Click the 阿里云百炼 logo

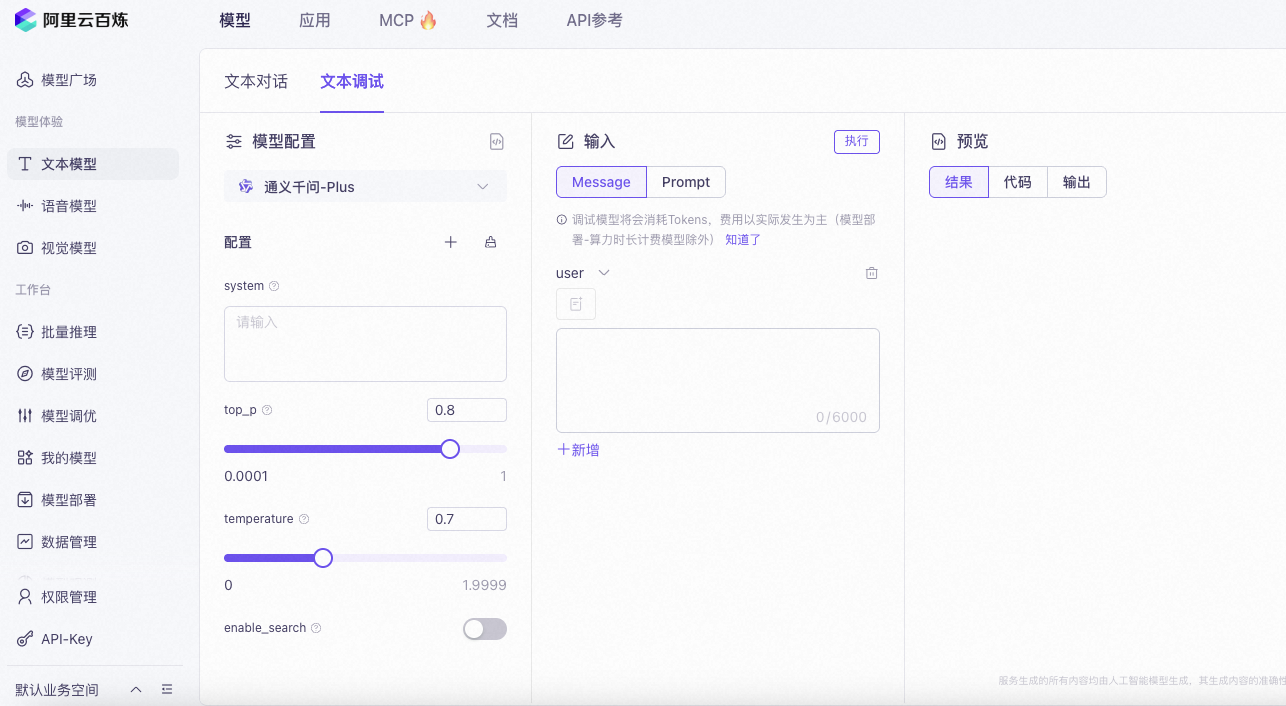click(x=72, y=20)
